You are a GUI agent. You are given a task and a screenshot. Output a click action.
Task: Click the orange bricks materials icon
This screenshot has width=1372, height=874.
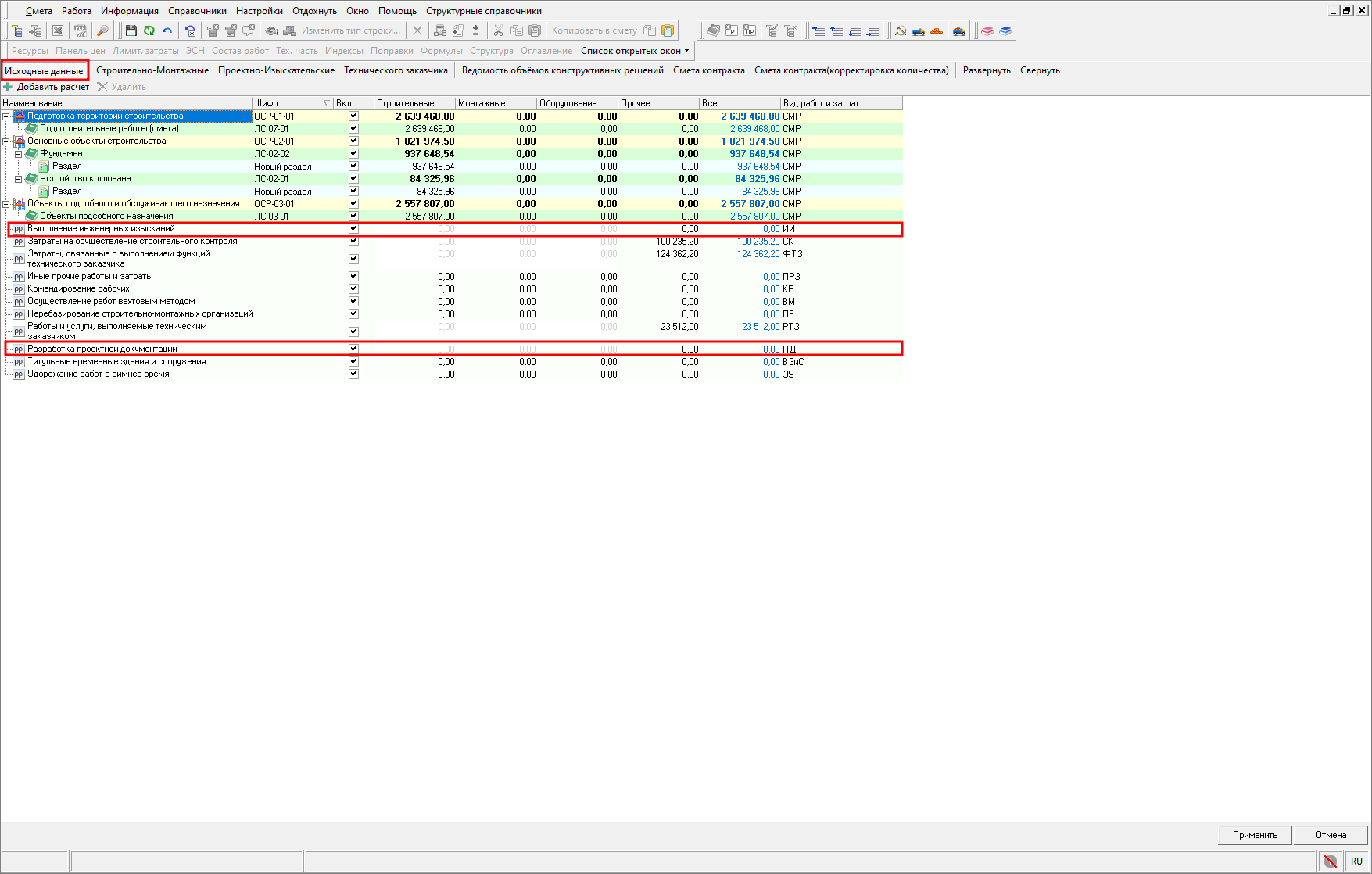(937, 30)
